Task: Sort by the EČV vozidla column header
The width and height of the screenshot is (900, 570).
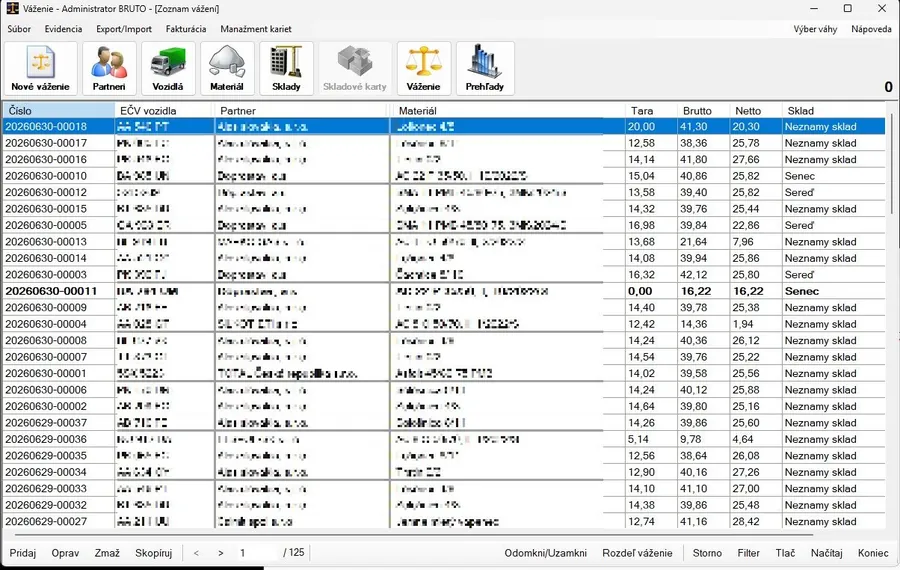Action: 165,110
